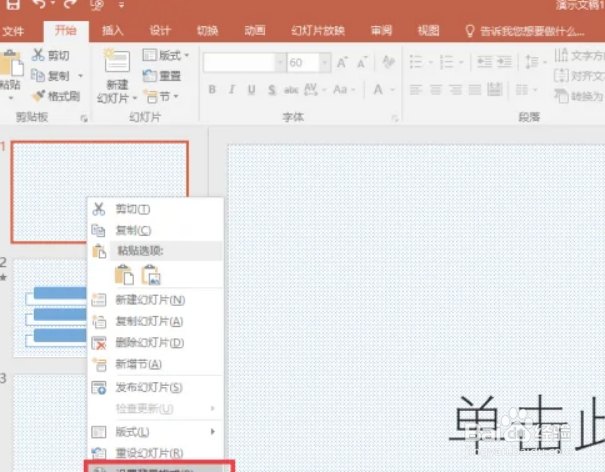Open the 动画 ribbon tab

[255, 30]
